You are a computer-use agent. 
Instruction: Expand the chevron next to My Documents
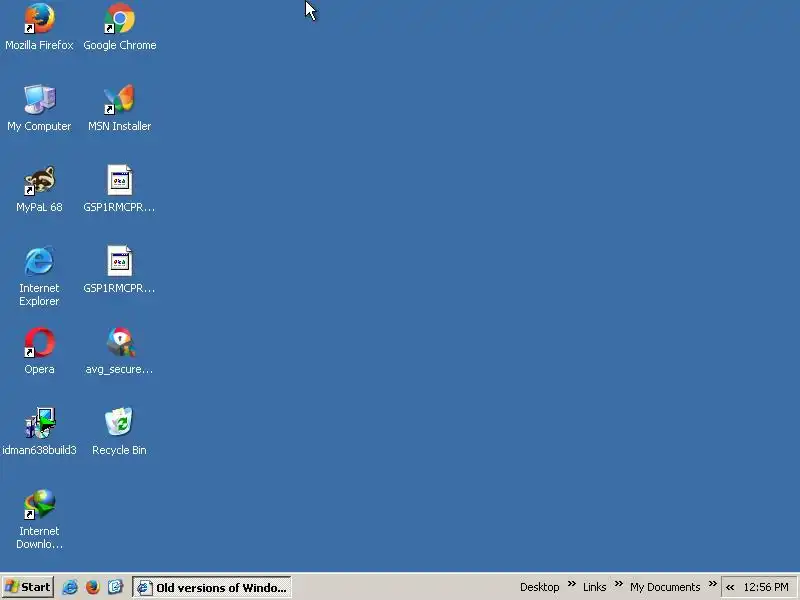point(713,584)
